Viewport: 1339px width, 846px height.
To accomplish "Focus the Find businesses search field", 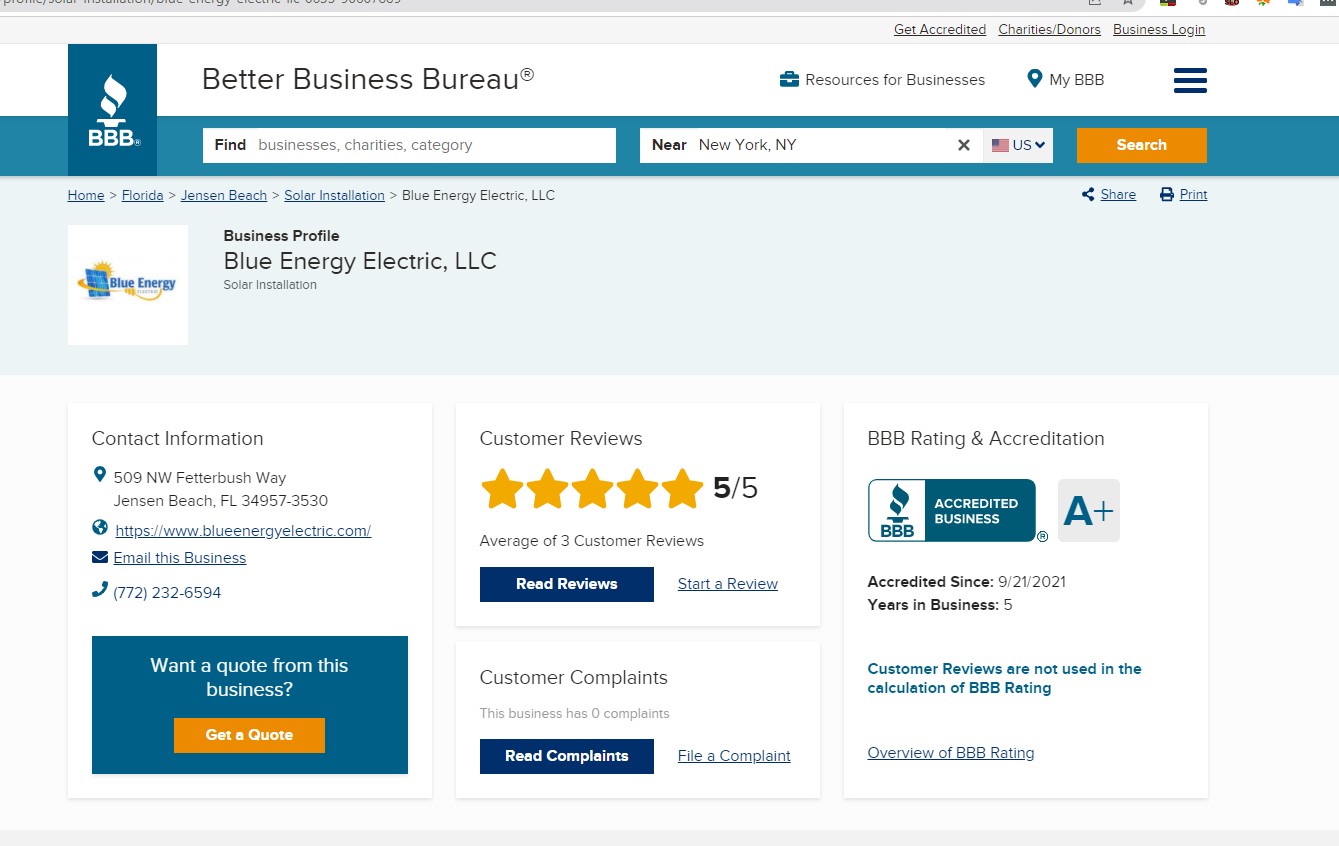I will [x=409, y=145].
